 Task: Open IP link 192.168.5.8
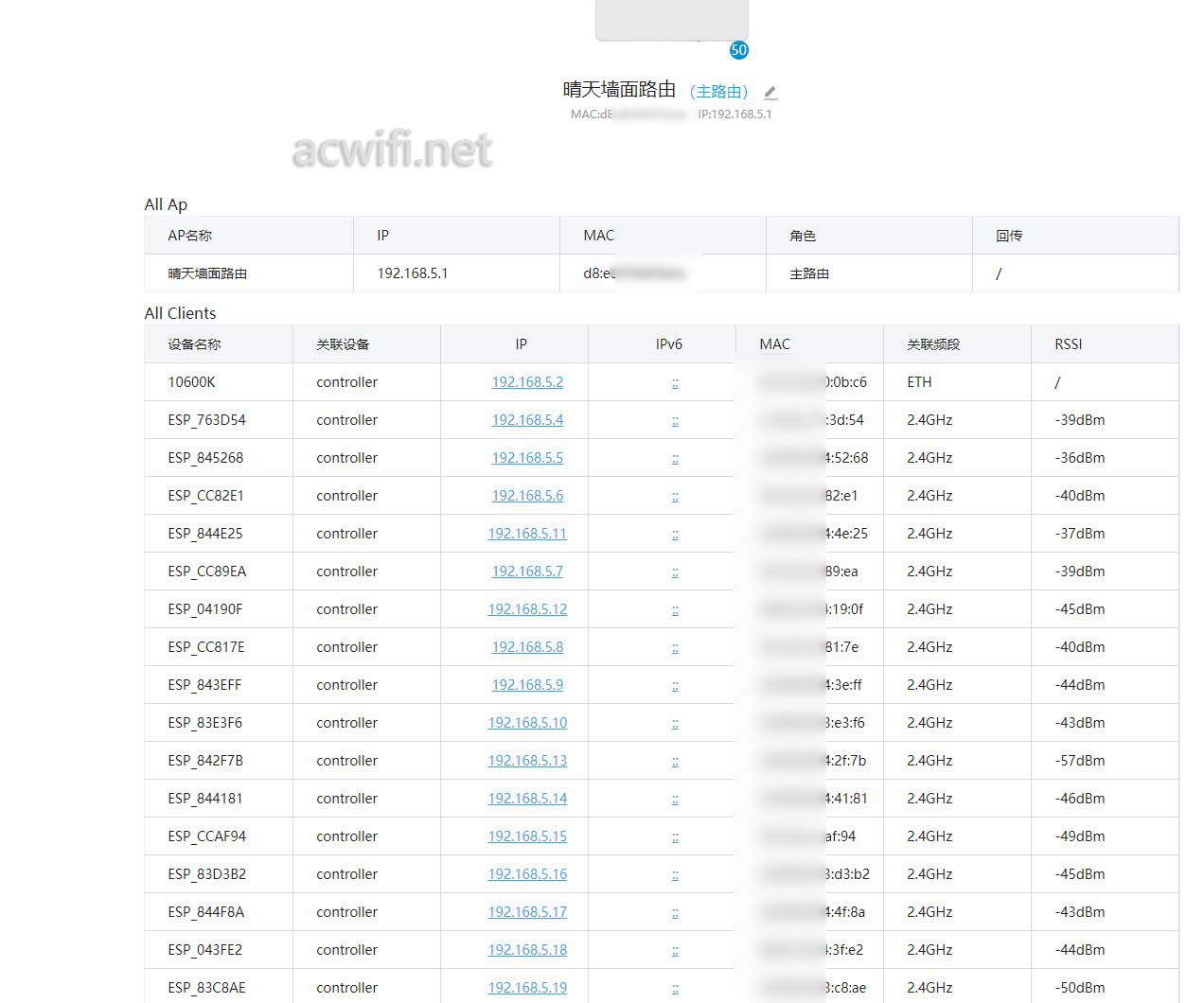(x=527, y=647)
